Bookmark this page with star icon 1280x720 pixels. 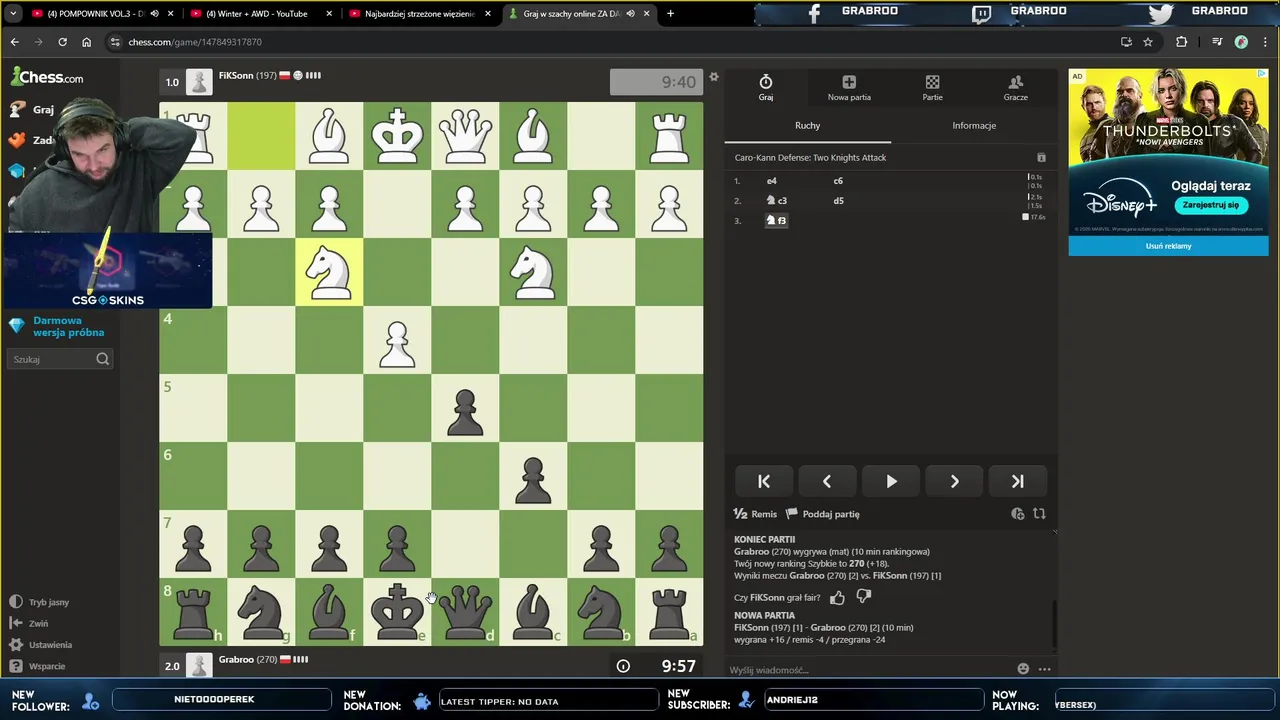(1148, 42)
